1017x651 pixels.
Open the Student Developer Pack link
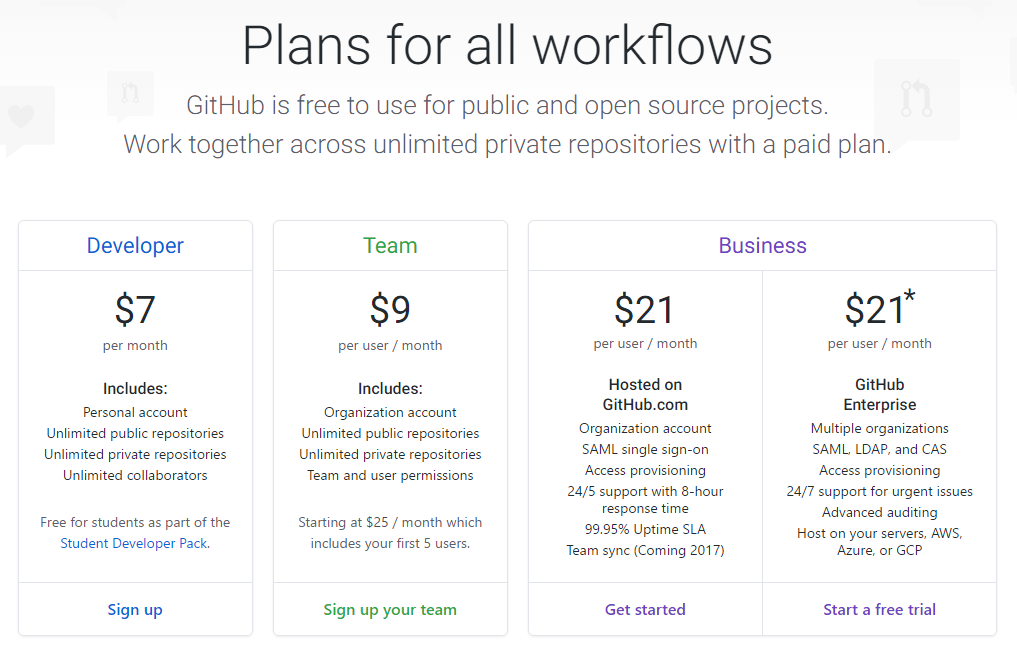coord(135,543)
